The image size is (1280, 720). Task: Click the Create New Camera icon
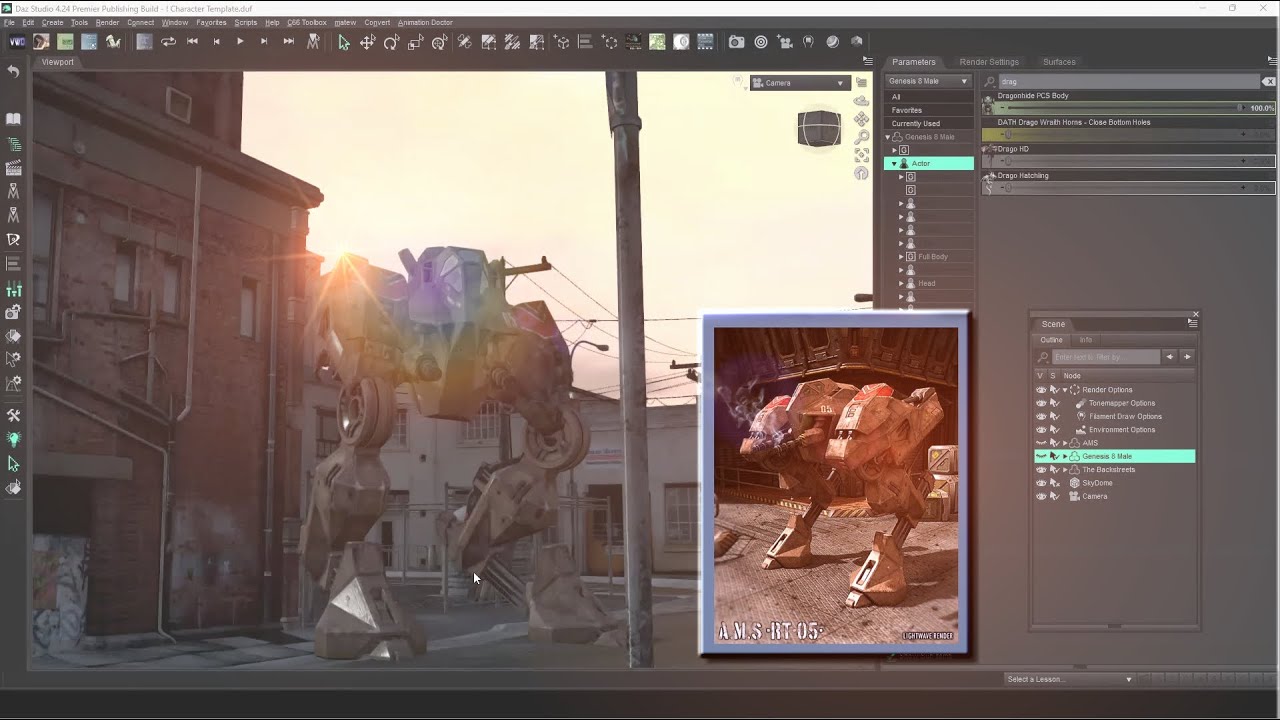pos(785,42)
